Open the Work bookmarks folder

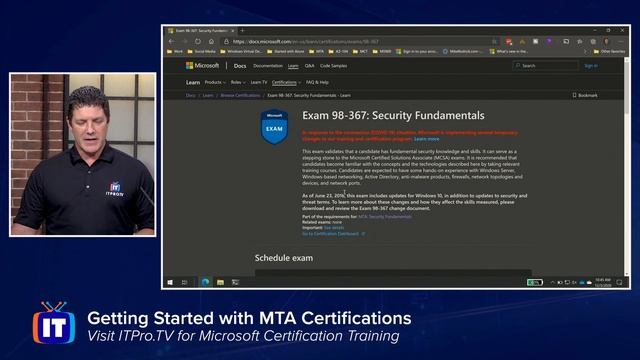(x=175, y=51)
